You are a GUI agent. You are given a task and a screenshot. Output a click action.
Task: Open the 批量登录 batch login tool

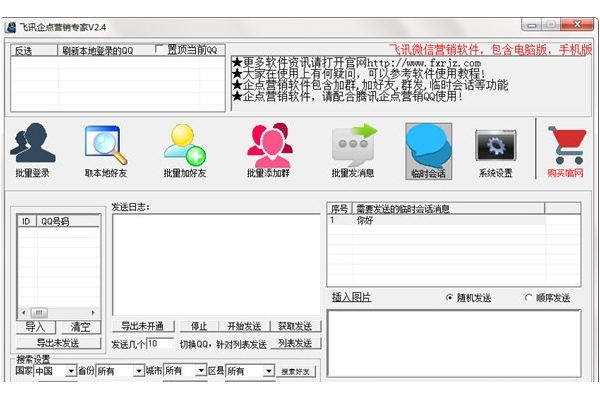click(x=33, y=150)
